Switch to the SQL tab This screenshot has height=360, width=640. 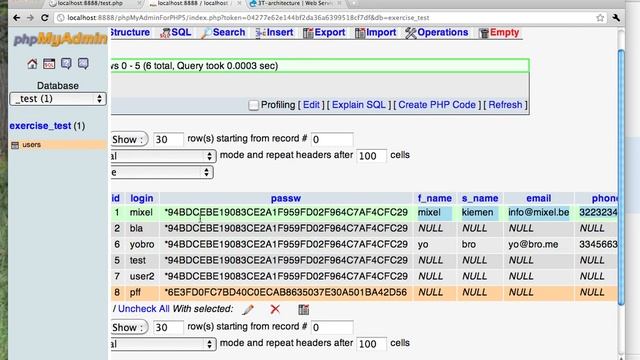(176, 33)
